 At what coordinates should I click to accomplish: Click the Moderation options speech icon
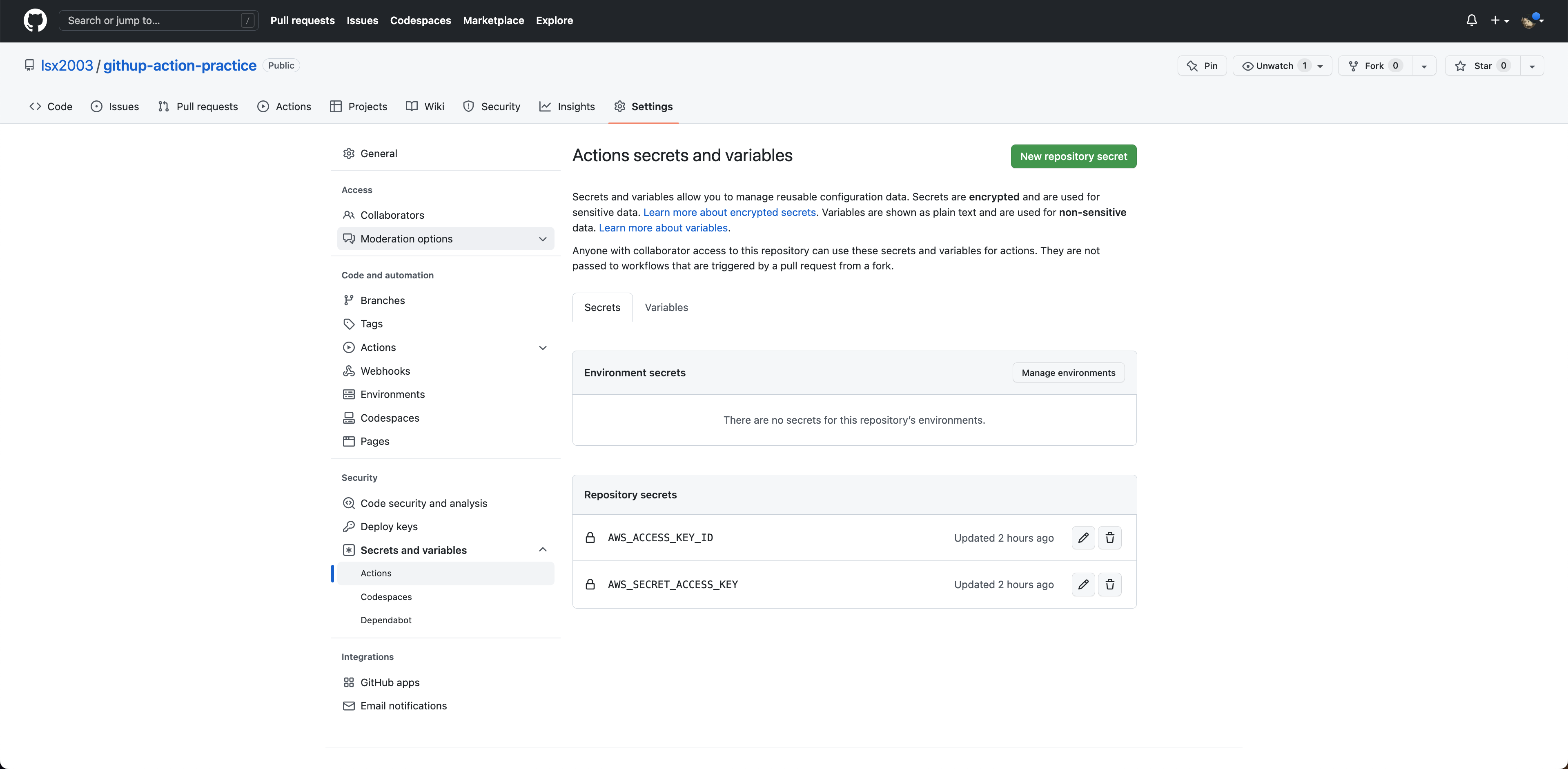349,238
